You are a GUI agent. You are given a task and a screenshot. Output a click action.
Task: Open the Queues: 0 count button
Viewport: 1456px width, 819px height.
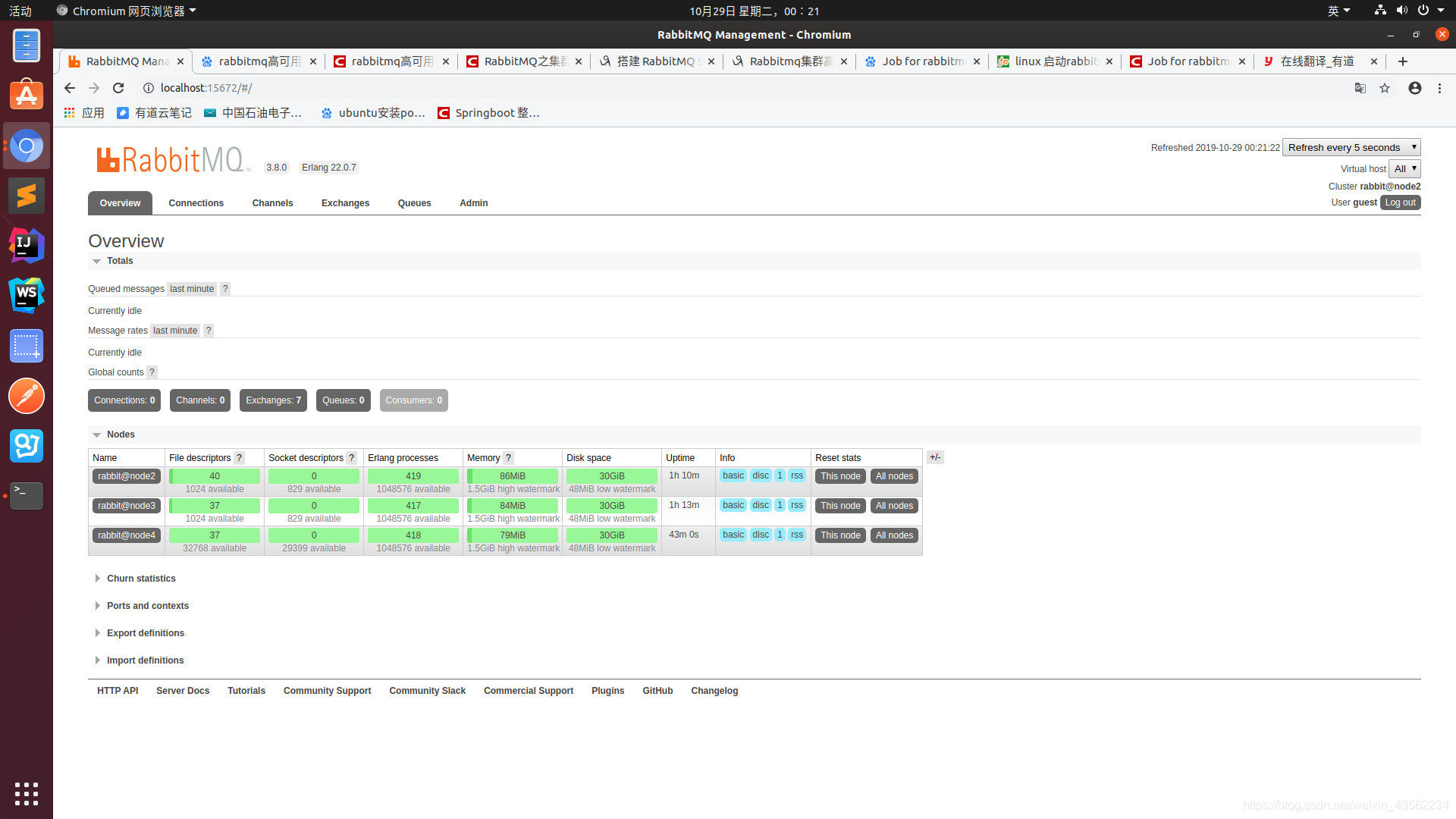[x=343, y=400]
